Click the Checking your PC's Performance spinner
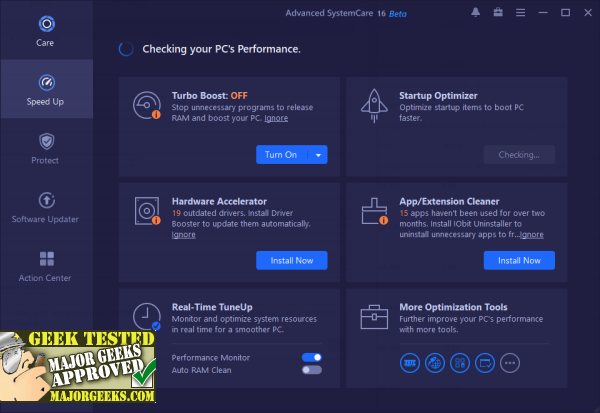Viewport: 600px width, 413px height. [x=126, y=49]
